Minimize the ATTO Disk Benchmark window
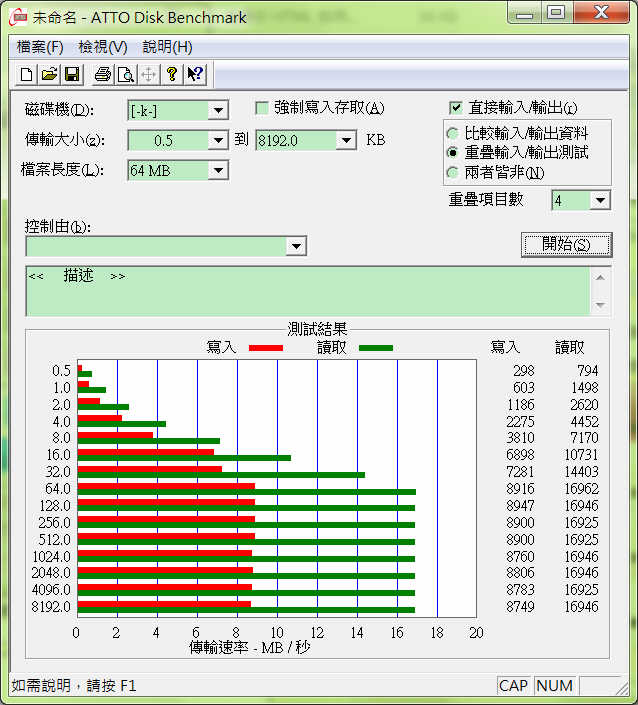The width and height of the screenshot is (638, 705). 524,13
